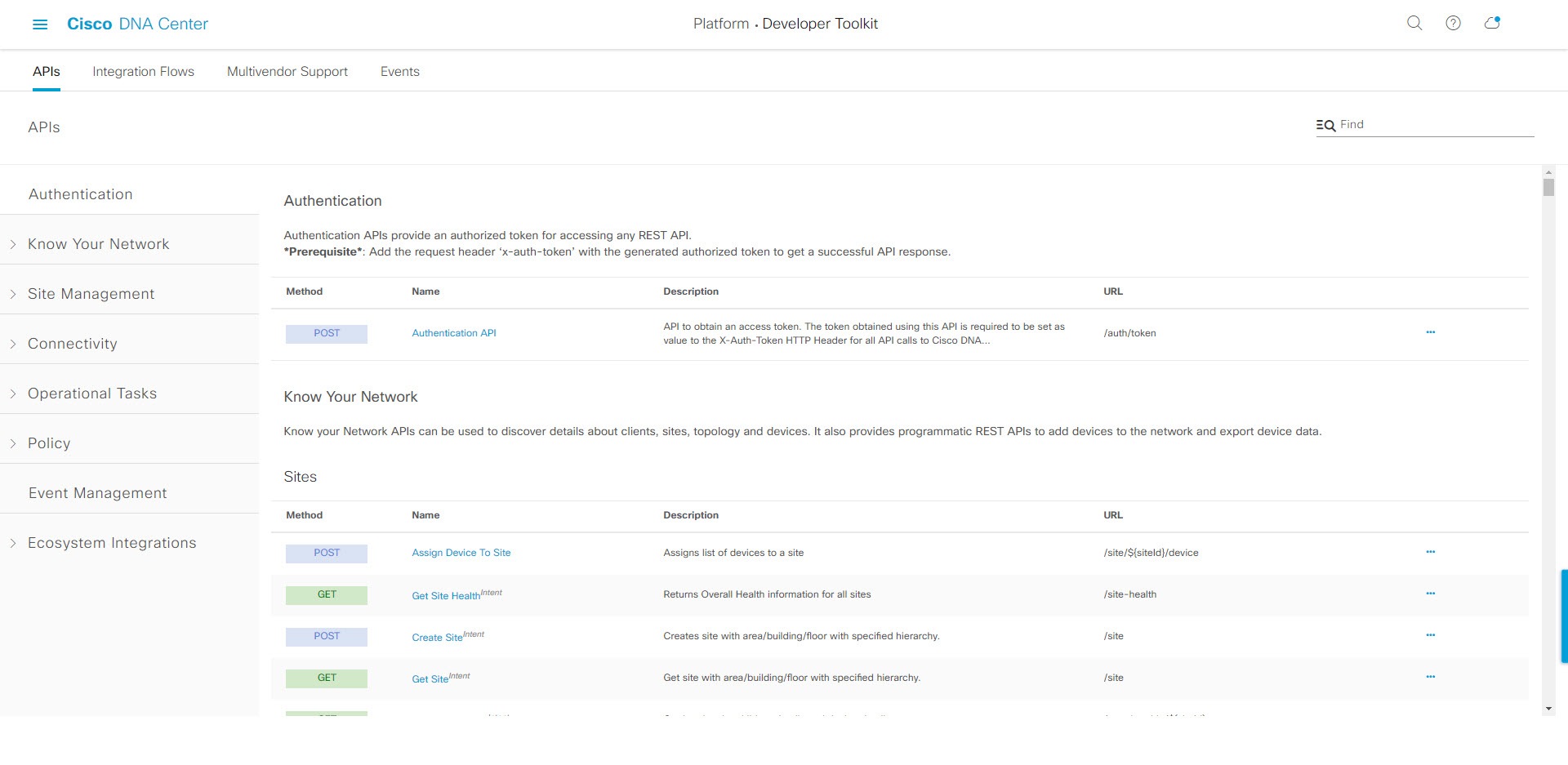Click the notifications icon in the top right
This screenshot has height=765, width=1568.
(x=1493, y=24)
